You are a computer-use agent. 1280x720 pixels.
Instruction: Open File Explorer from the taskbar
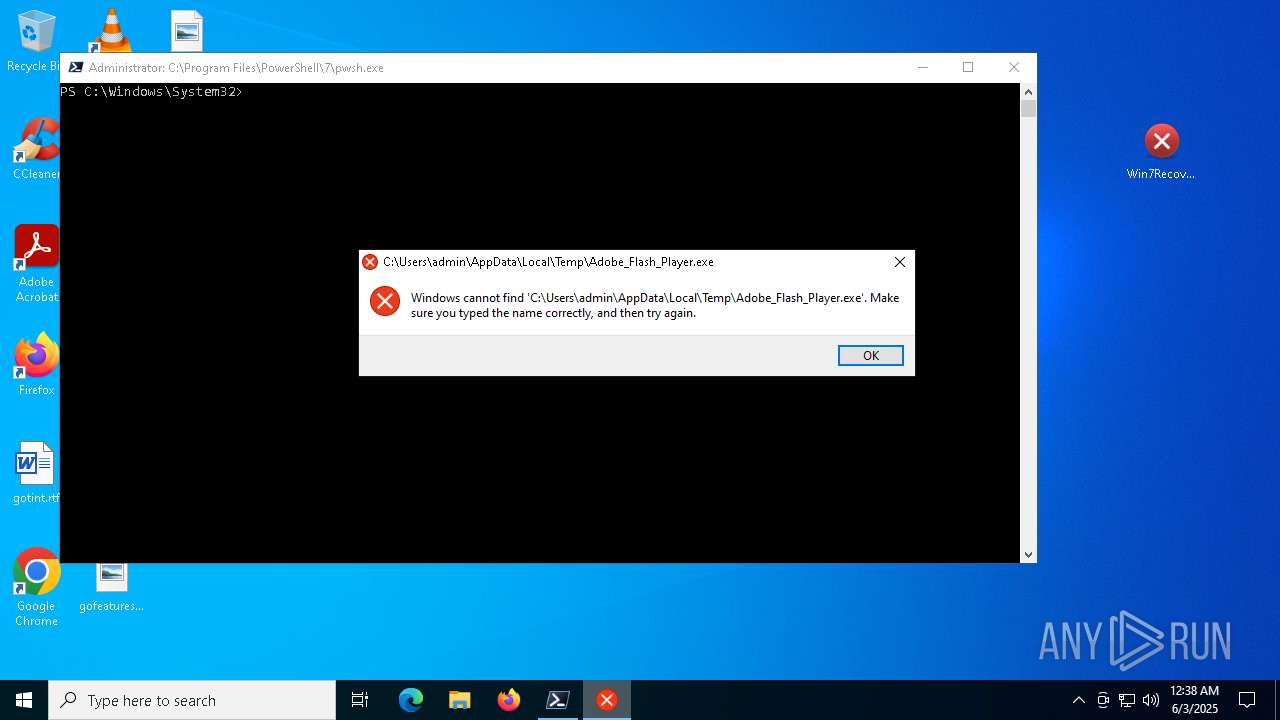459,700
